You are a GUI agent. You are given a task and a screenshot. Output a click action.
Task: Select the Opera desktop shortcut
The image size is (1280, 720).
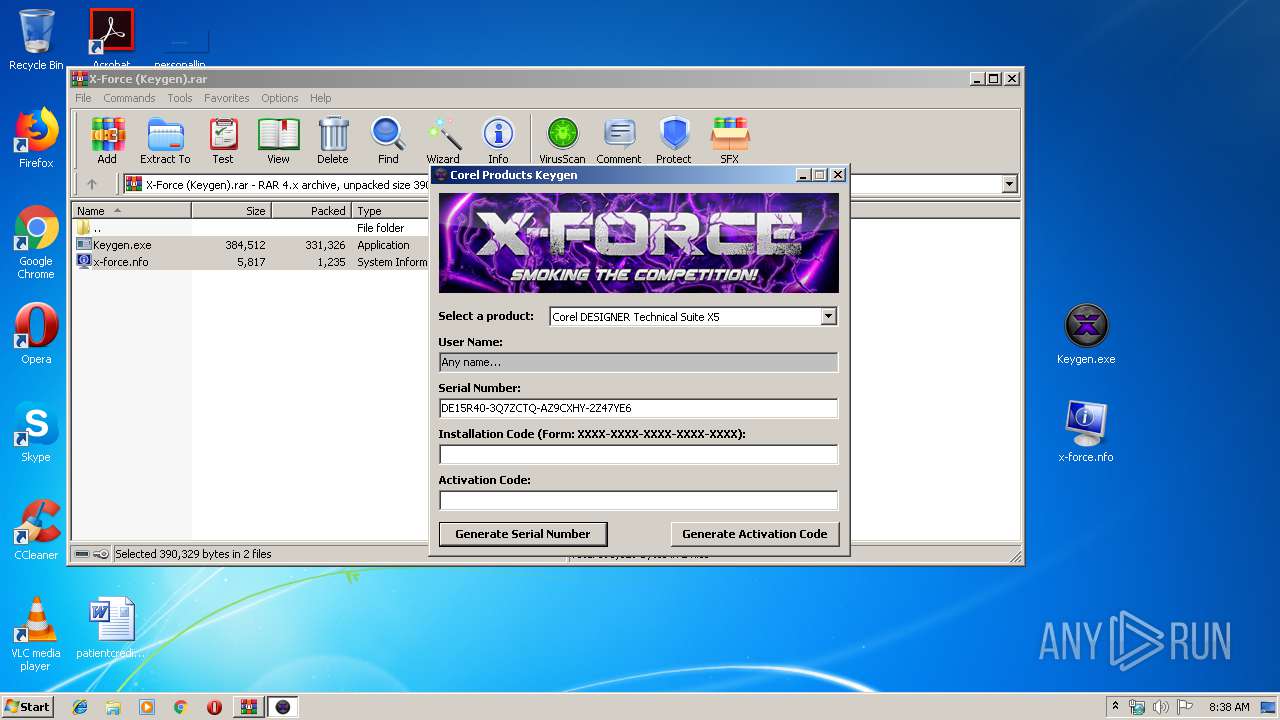coord(36,334)
